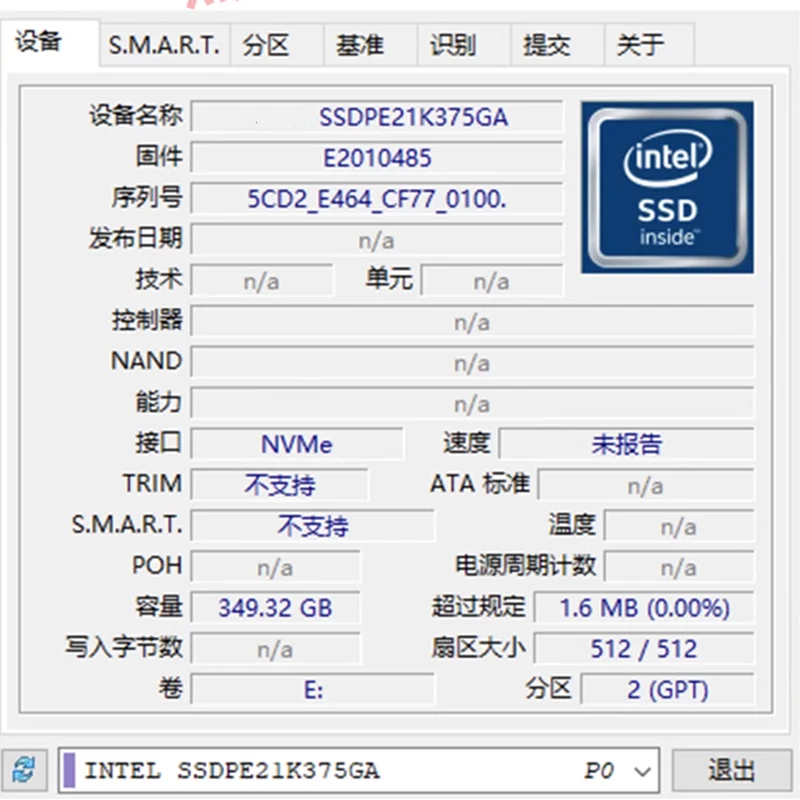Click the NVMe interface field
This screenshot has width=800, height=800.
pyautogui.click(x=297, y=444)
